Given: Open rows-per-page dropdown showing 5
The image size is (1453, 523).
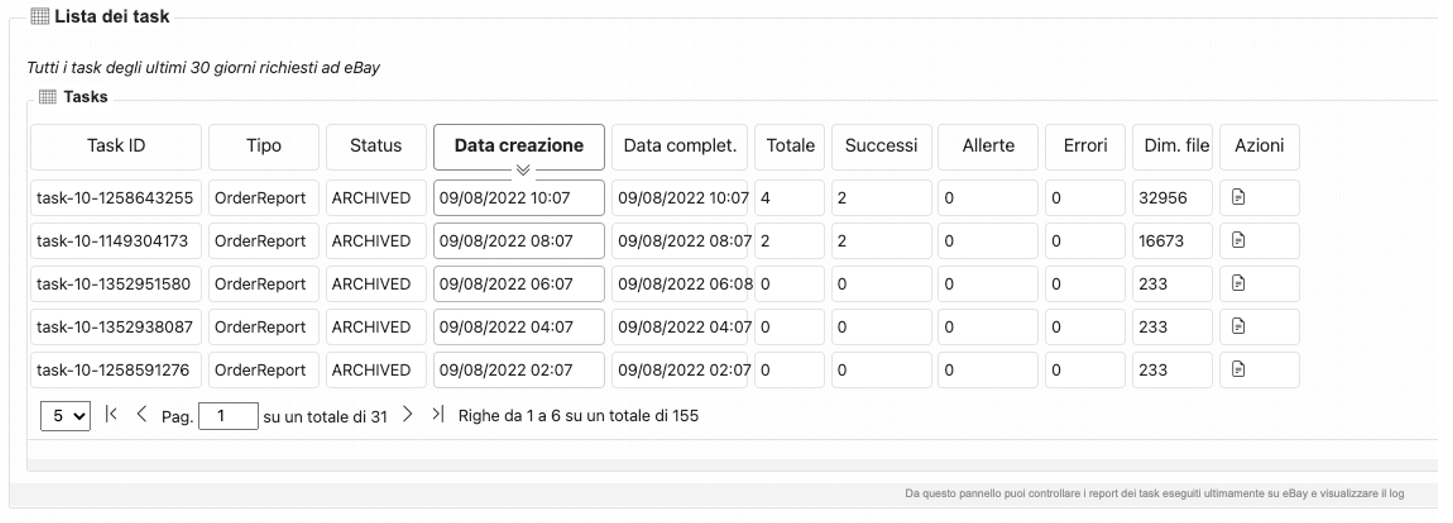Looking at the screenshot, I should pyautogui.click(x=65, y=416).
